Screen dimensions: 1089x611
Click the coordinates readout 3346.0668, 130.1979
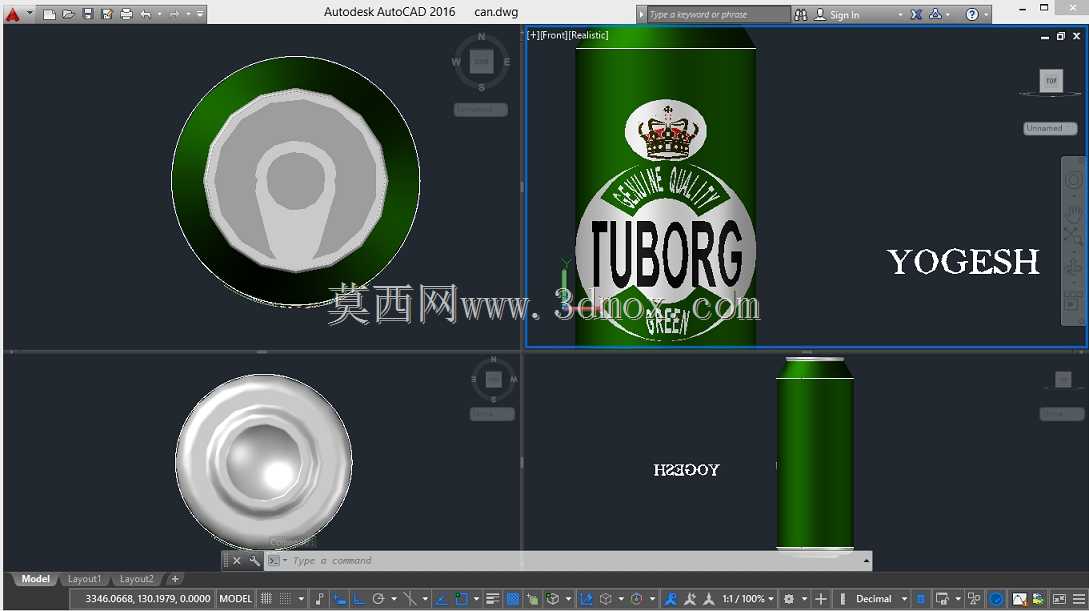click(148, 599)
